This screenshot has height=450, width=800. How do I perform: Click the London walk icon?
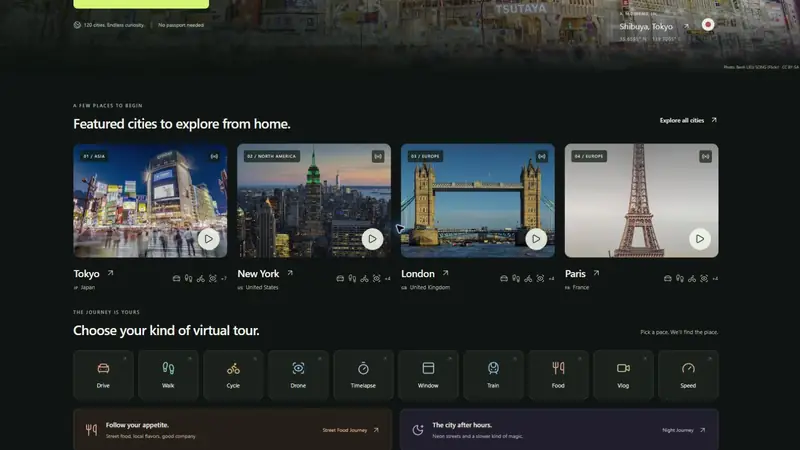coord(516,279)
